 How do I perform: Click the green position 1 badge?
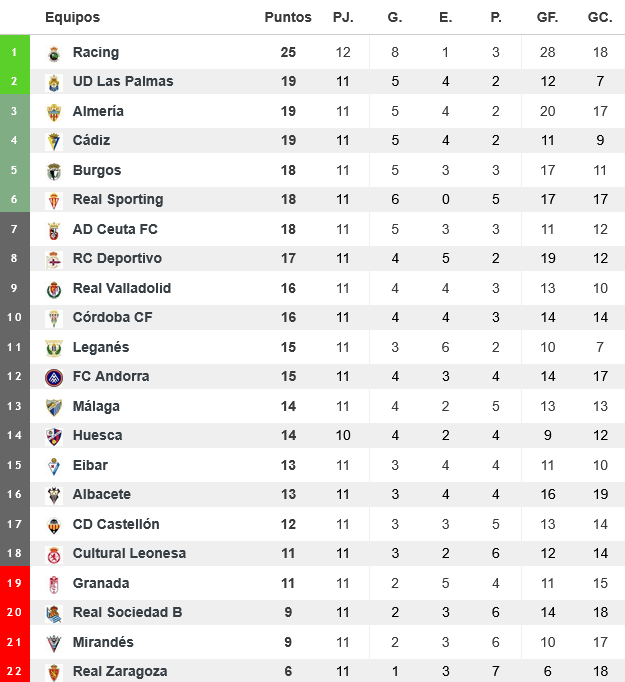pos(15,52)
